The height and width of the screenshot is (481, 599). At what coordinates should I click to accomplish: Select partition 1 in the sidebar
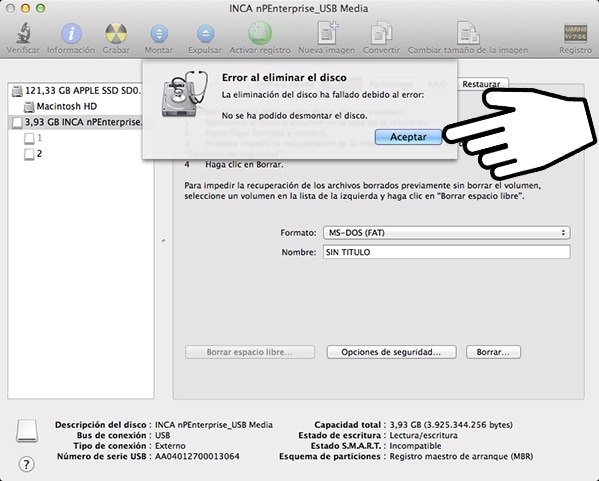point(33,138)
